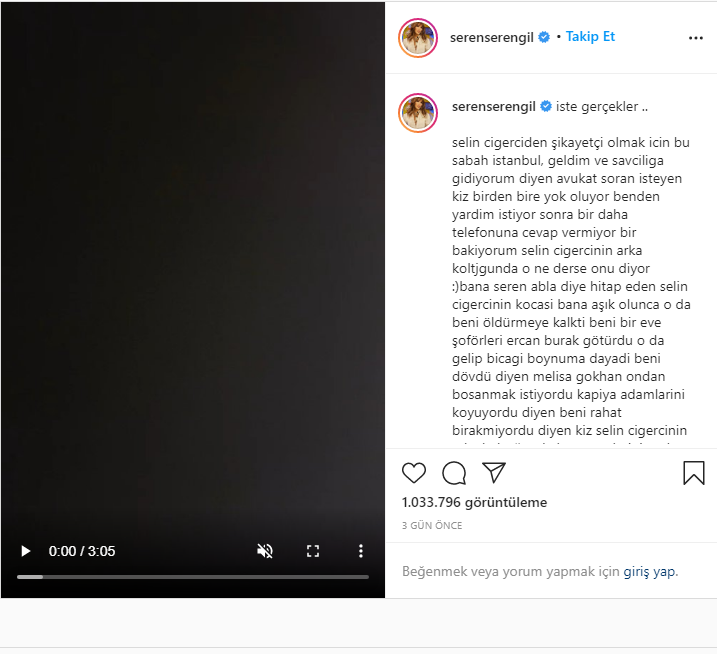The width and height of the screenshot is (717, 654).
Task: Click the 1.033.796 görüntüleme view count
Action: pyautogui.click(x=474, y=502)
